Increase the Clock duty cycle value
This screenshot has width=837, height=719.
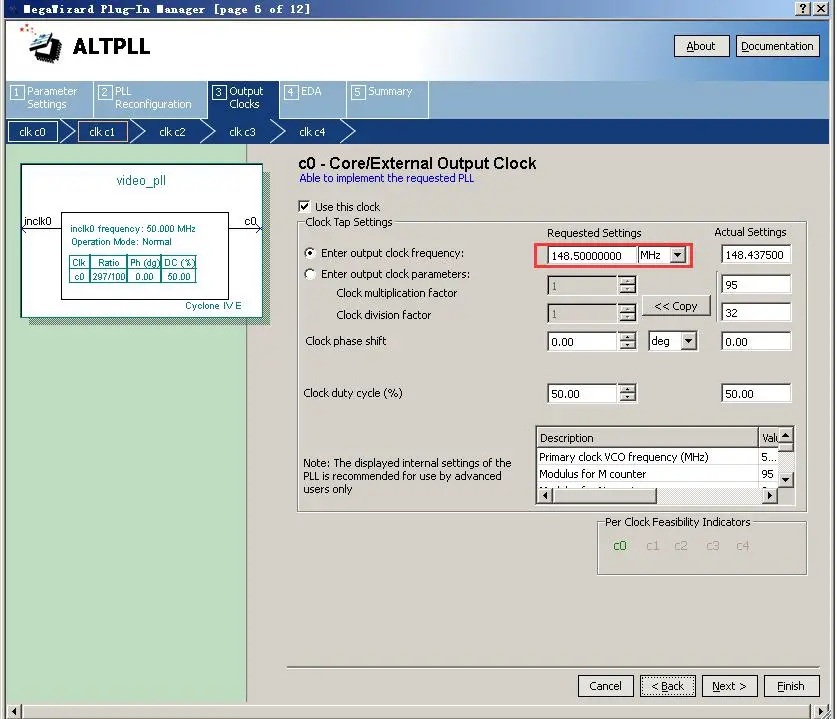[628, 389]
